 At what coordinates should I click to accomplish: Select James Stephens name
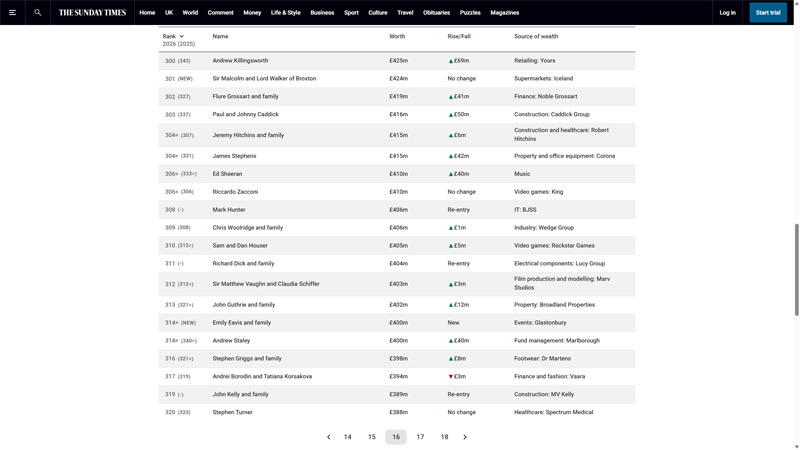[x=234, y=156]
